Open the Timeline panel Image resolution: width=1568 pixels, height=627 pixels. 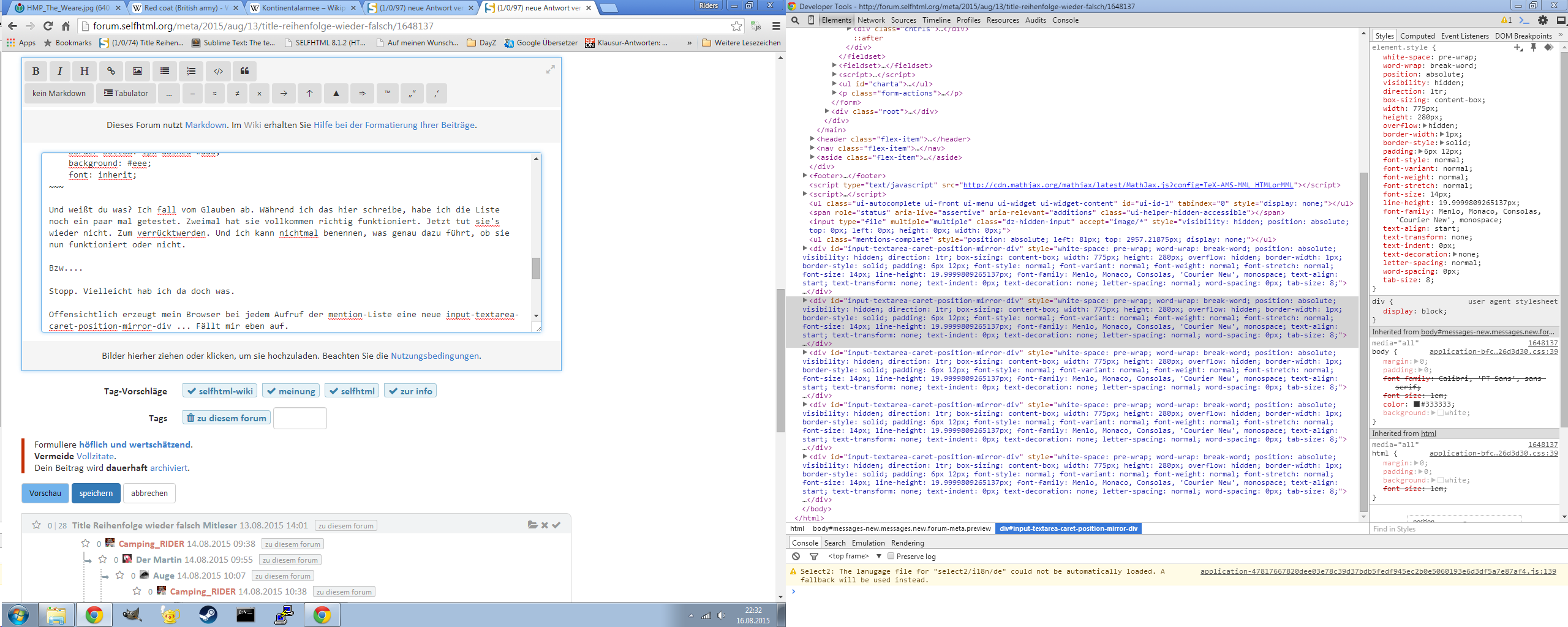click(x=937, y=20)
